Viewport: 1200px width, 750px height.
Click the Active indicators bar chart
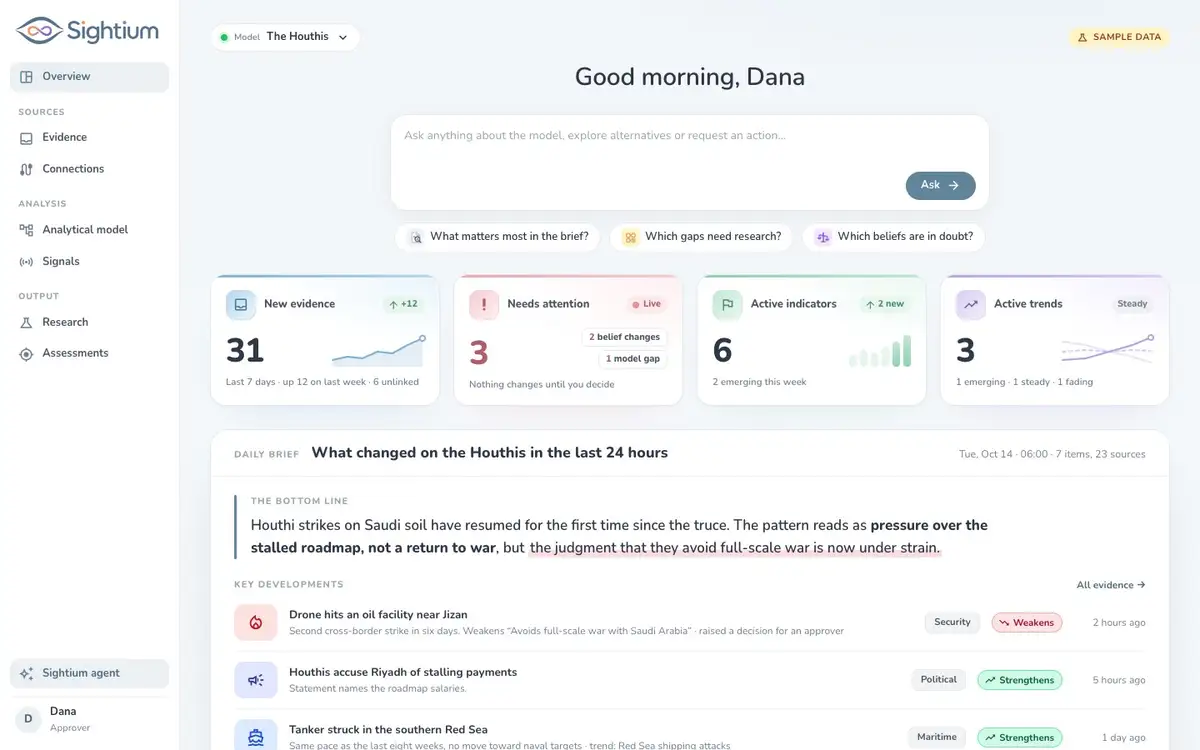coord(880,351)
